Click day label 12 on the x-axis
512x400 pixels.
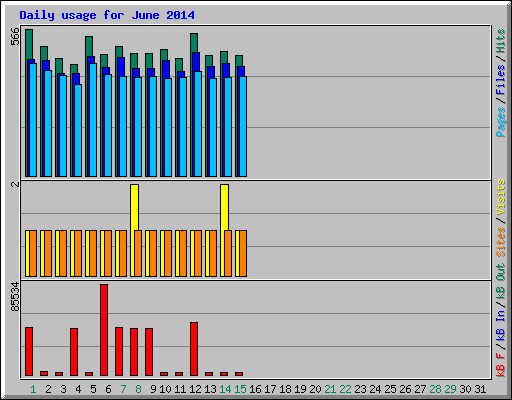coord(195,389)
